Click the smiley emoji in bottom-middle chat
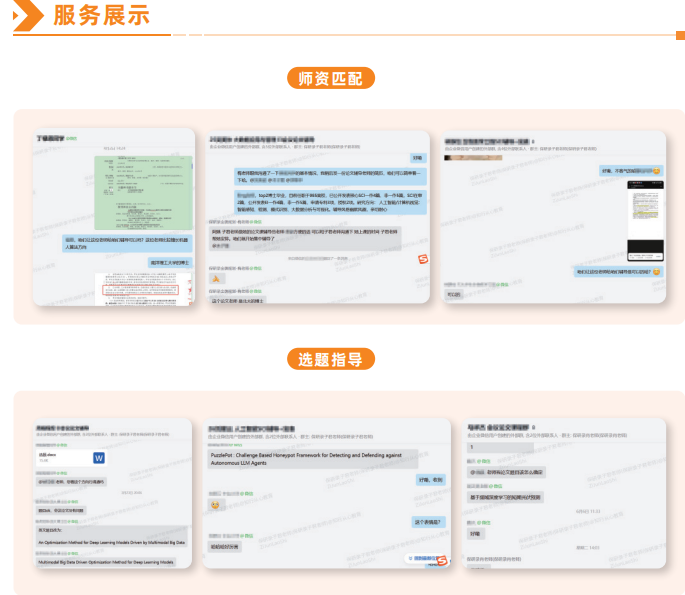Image resolution: width=685 pixels, height=595 pixels. click(214, 507)
